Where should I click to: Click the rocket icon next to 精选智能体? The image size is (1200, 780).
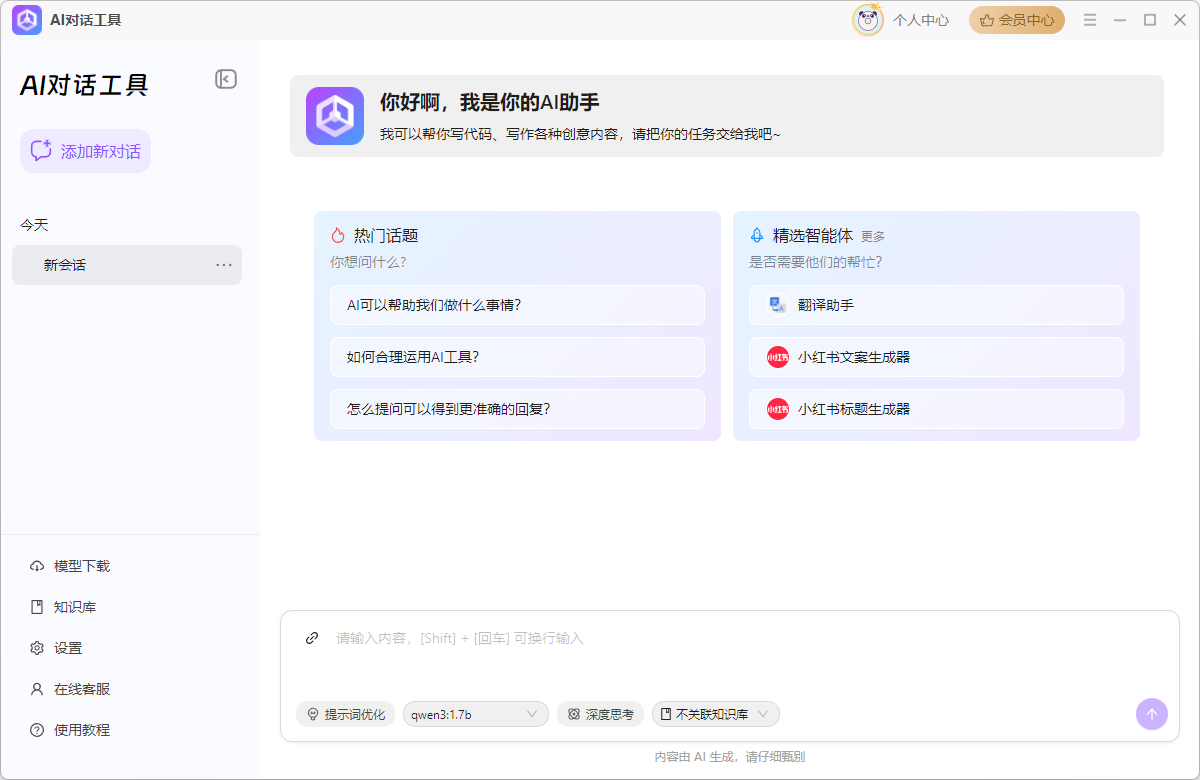[757, 236]
